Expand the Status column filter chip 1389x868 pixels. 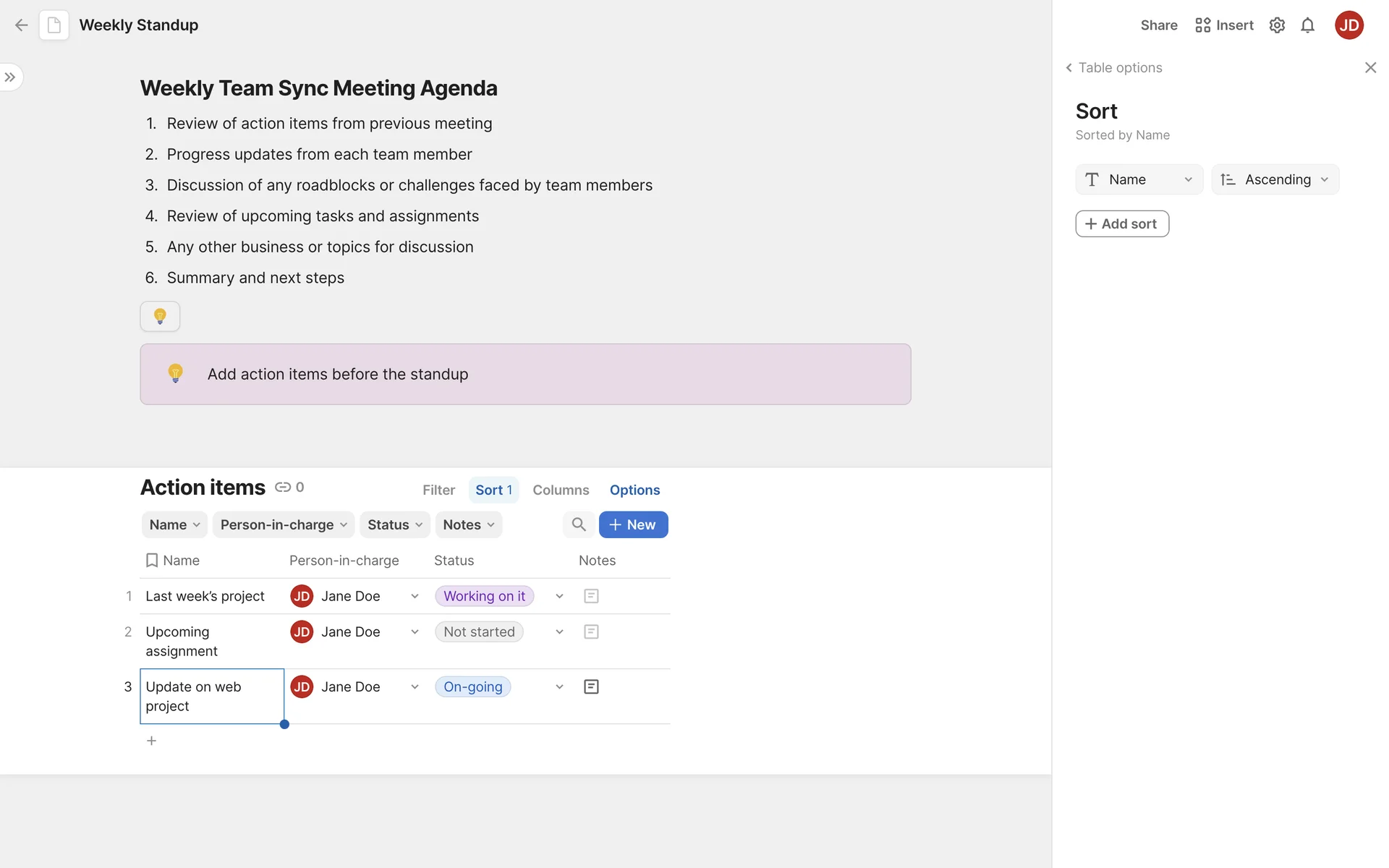click(395, 524)
